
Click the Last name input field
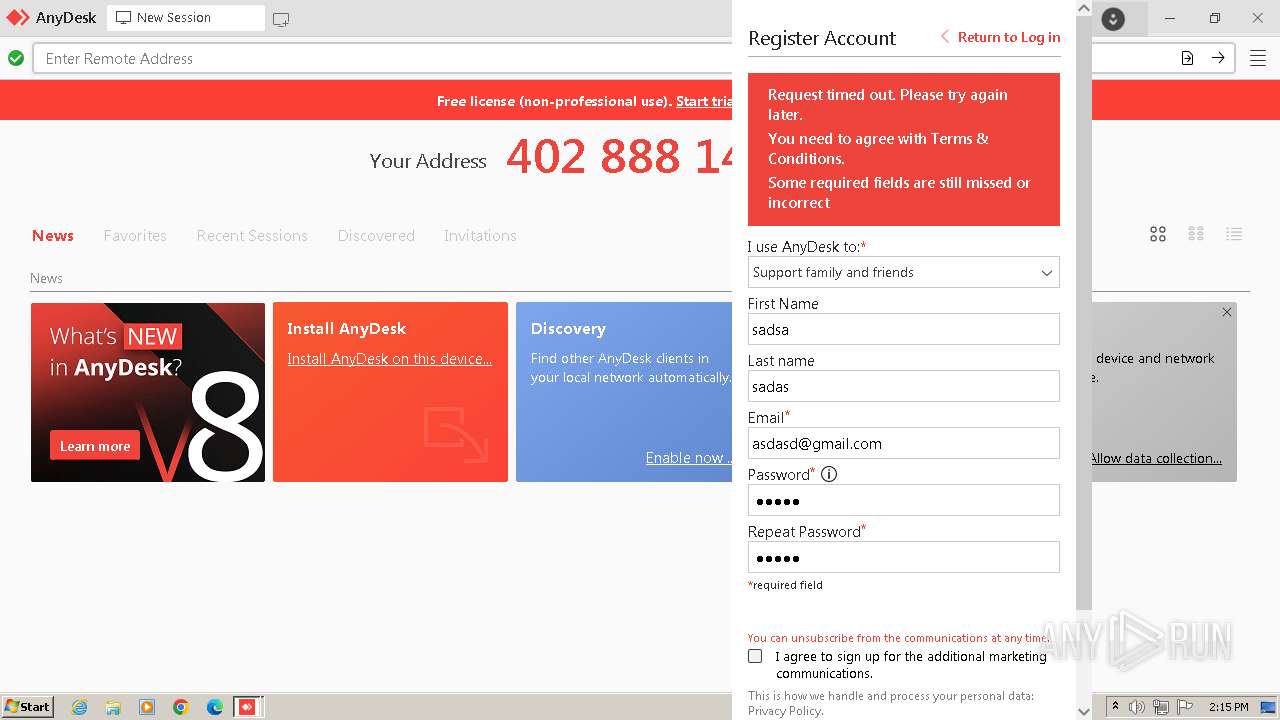tap(903, 386)
